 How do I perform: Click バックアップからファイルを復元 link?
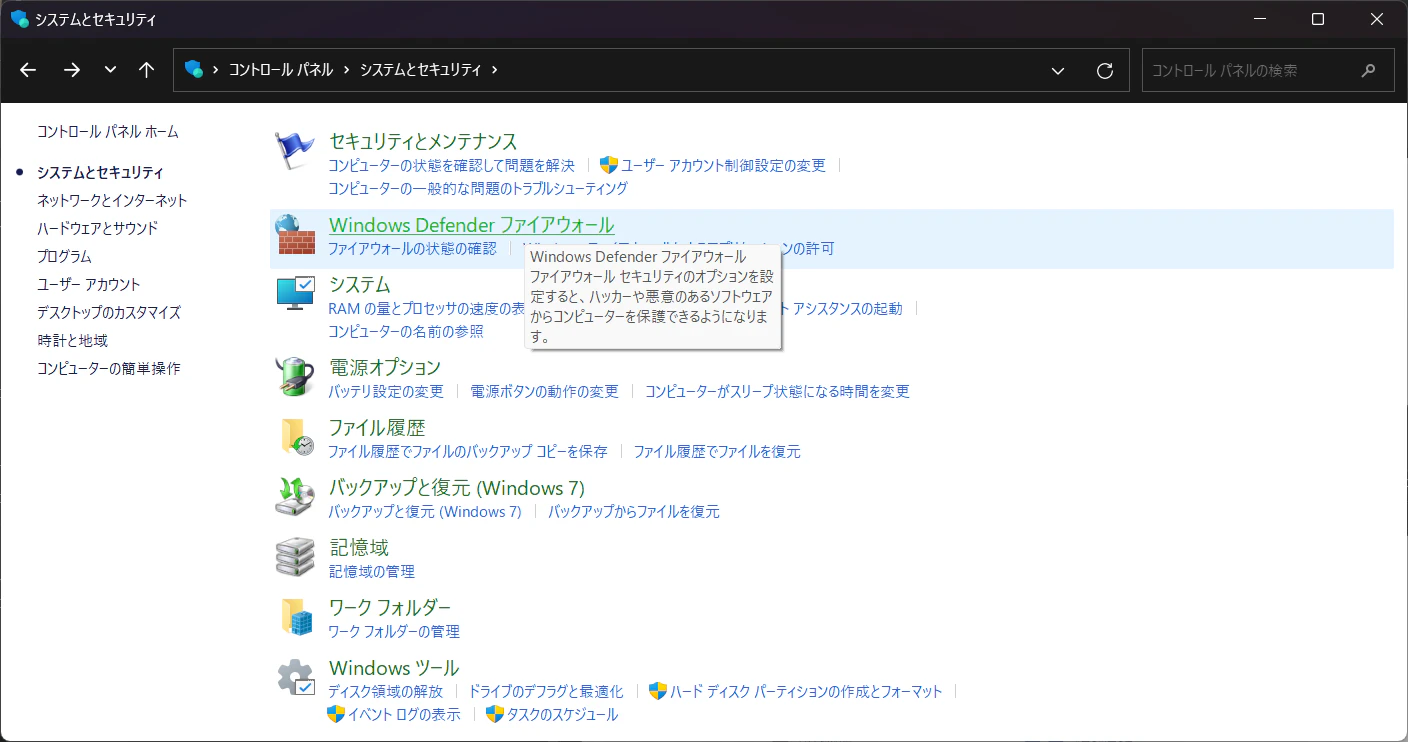pos(634,511)
